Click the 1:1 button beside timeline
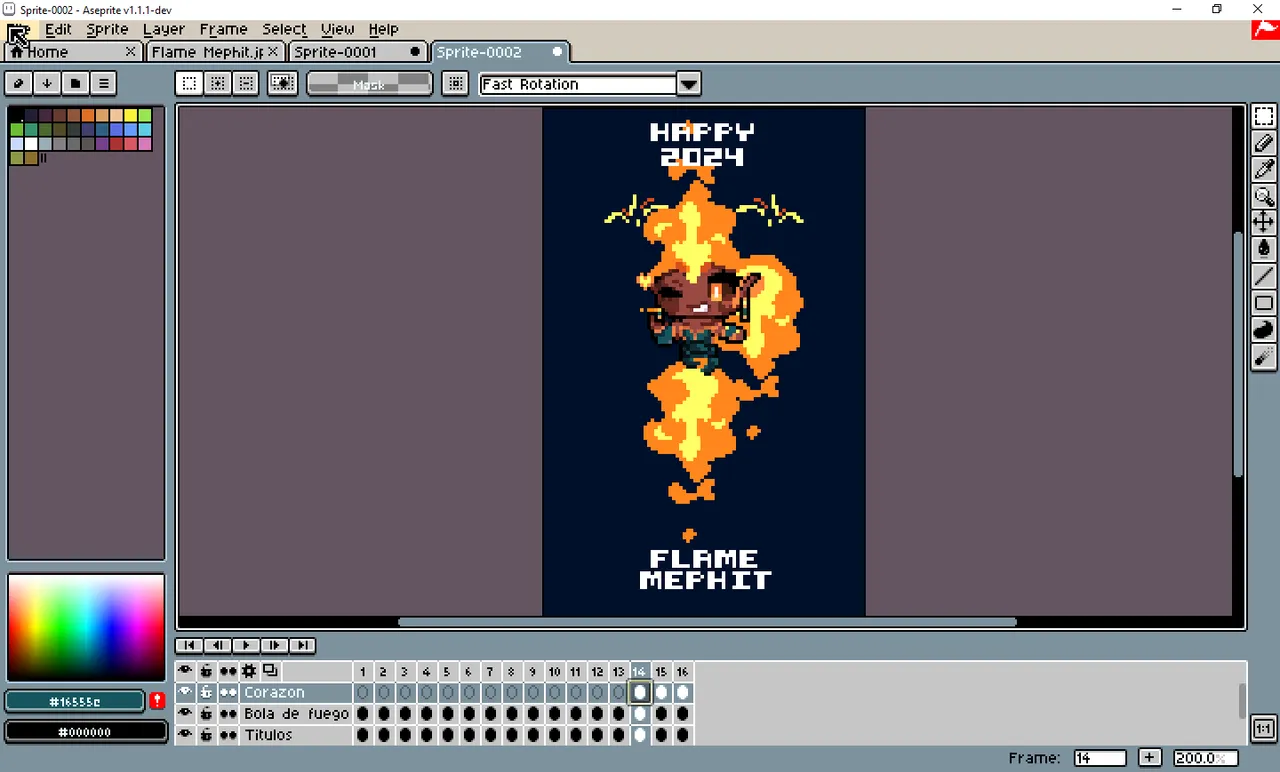1280x772 pixels. coord(1263,729)
